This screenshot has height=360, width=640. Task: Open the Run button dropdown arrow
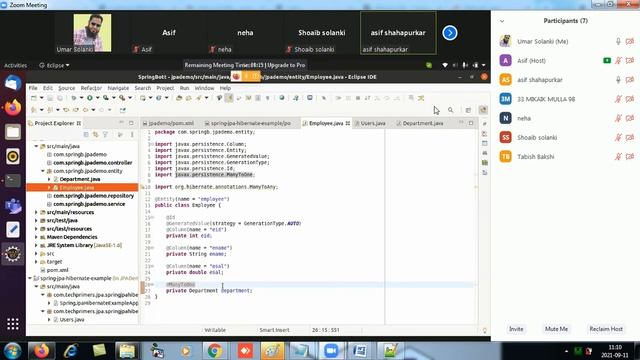pos(97,98)
